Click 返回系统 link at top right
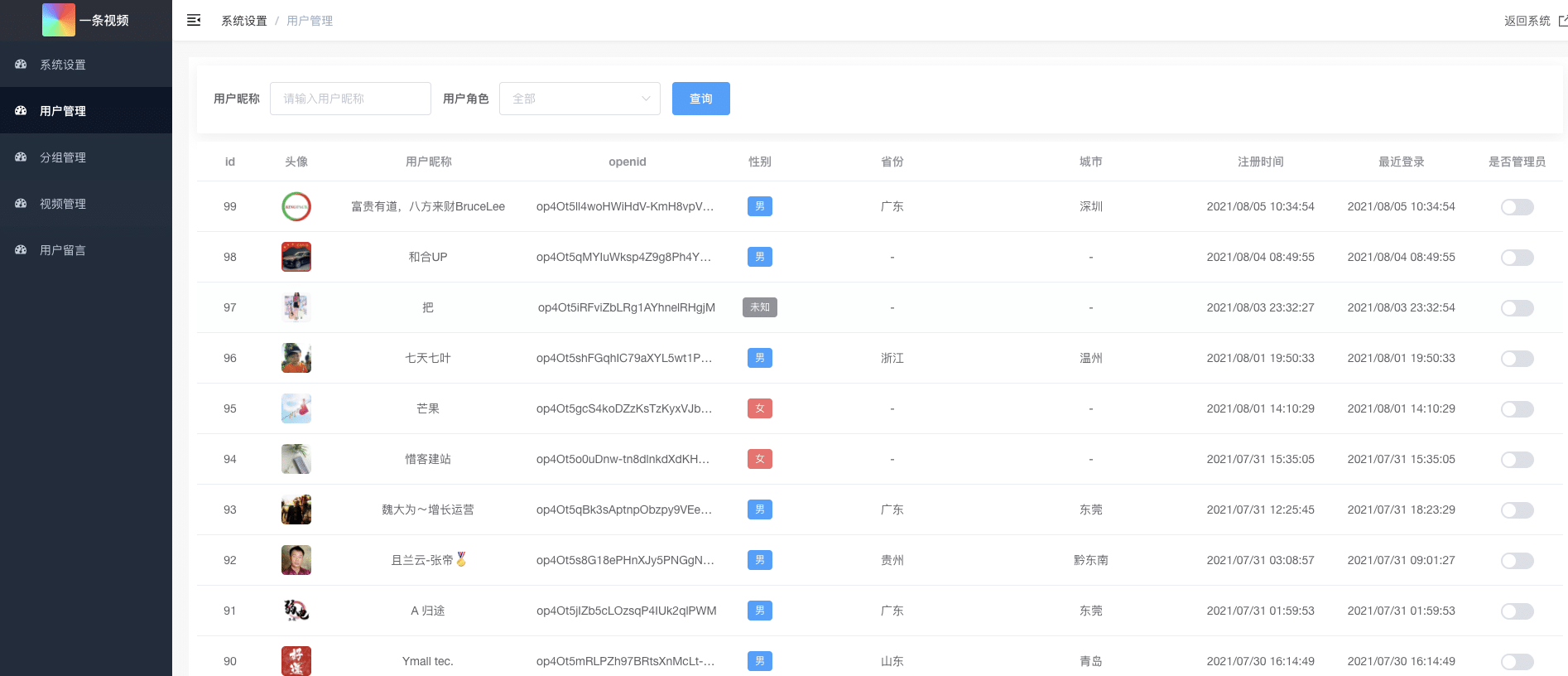 [x=1527, y=21]
